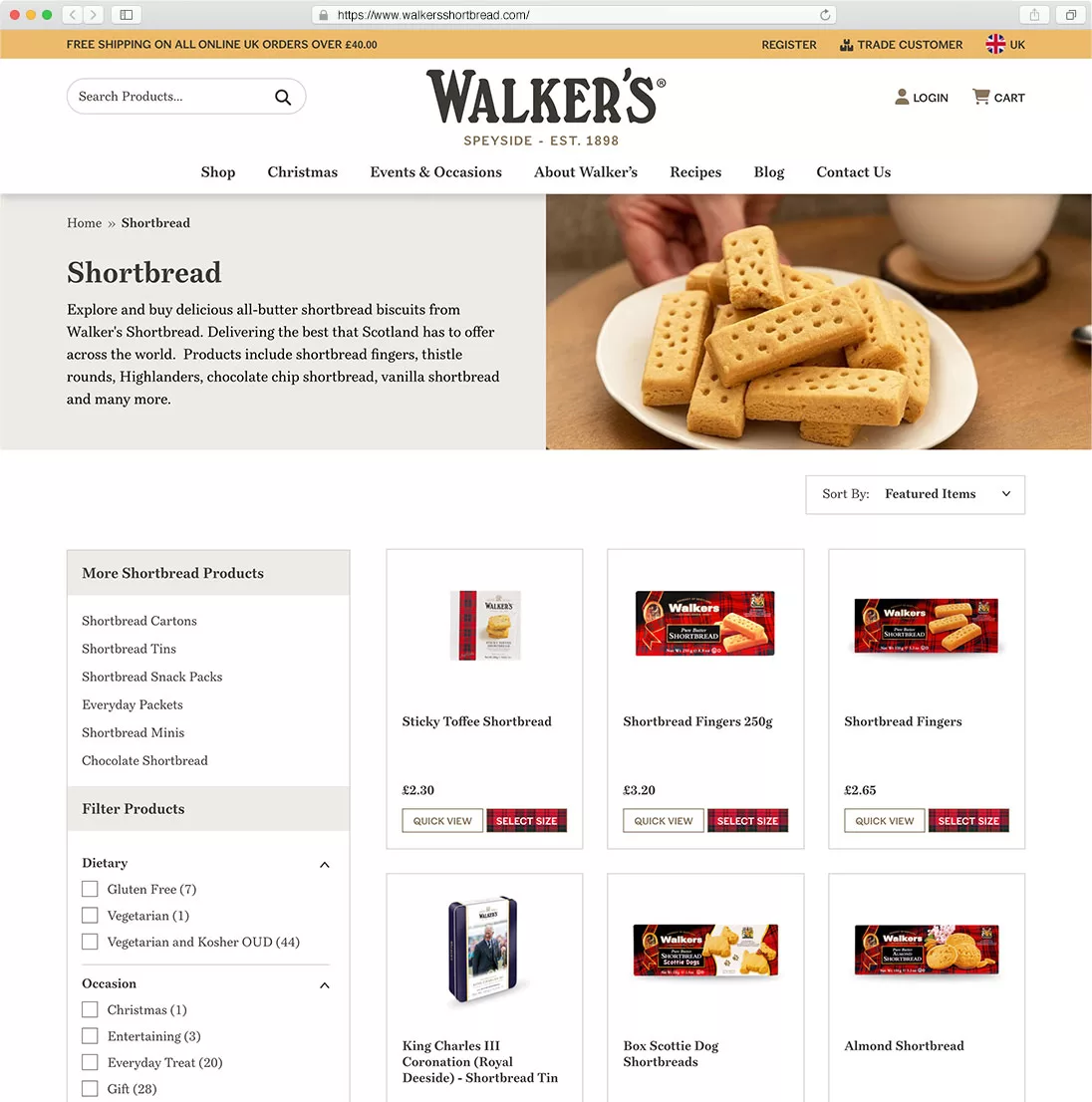Check the Gluten Free filter
The image size is (1092, 1102).
pyautogui.click(x=90, y=889)
